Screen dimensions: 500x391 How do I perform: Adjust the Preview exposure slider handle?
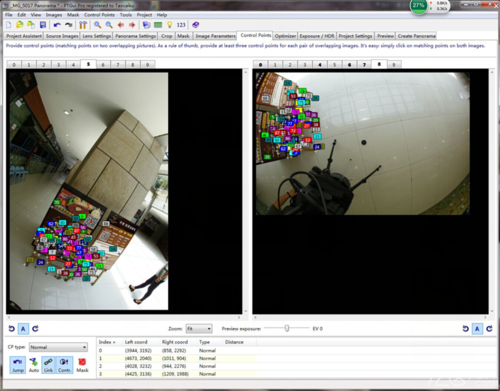click(x=287, y=328)
